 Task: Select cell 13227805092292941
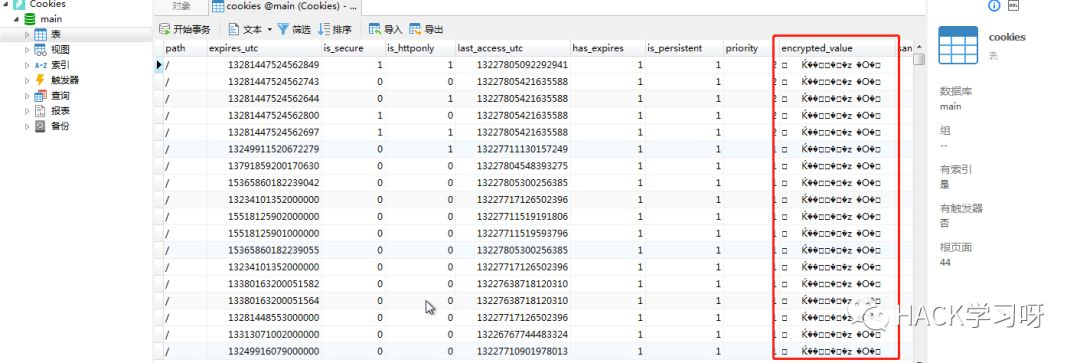pos(512,65)
